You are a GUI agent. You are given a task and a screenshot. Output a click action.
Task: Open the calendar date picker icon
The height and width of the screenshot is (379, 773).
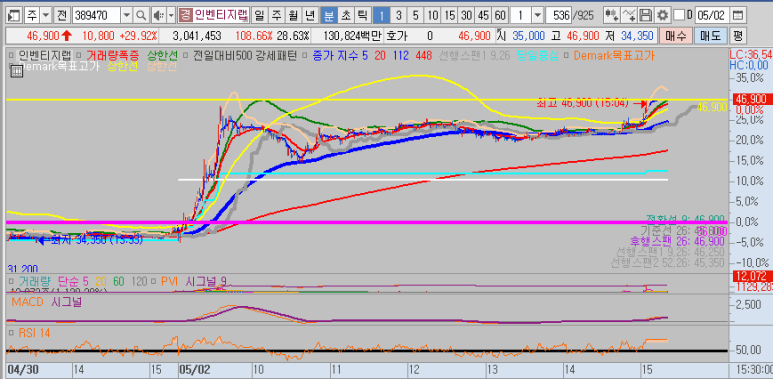[x=738, y=15]
